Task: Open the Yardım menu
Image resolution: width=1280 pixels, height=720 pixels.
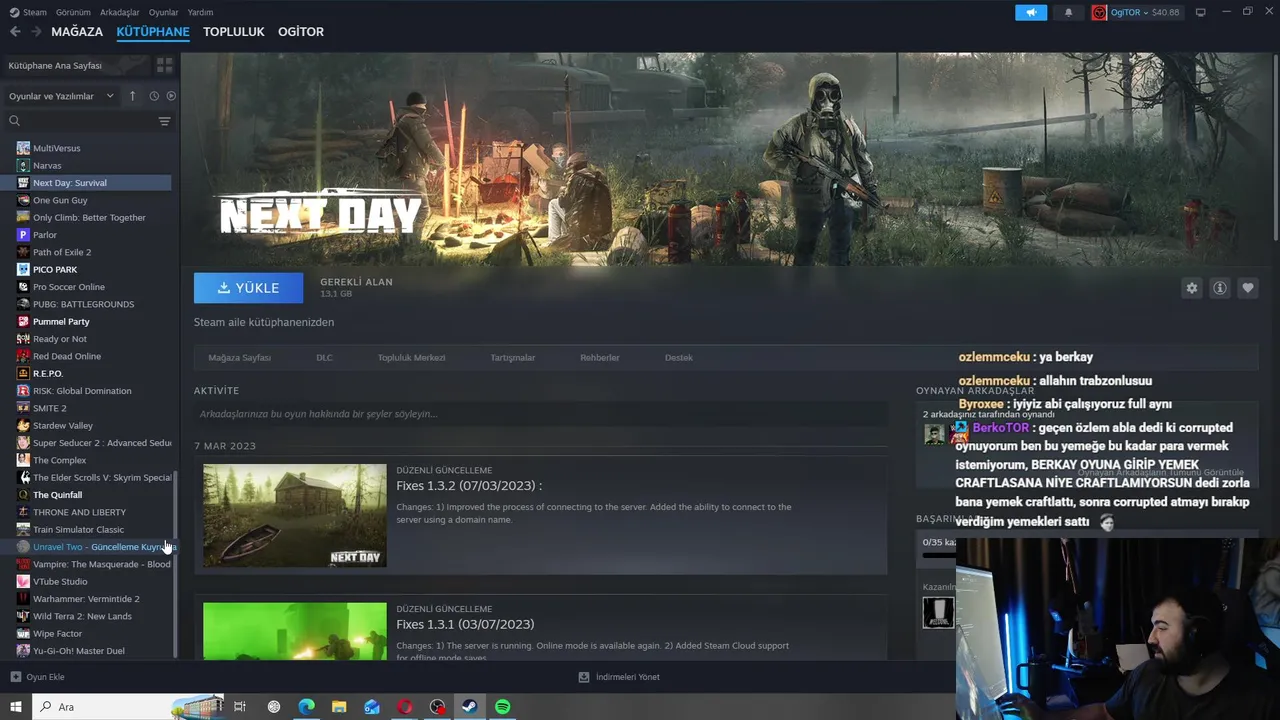Action: click(200, 12)
